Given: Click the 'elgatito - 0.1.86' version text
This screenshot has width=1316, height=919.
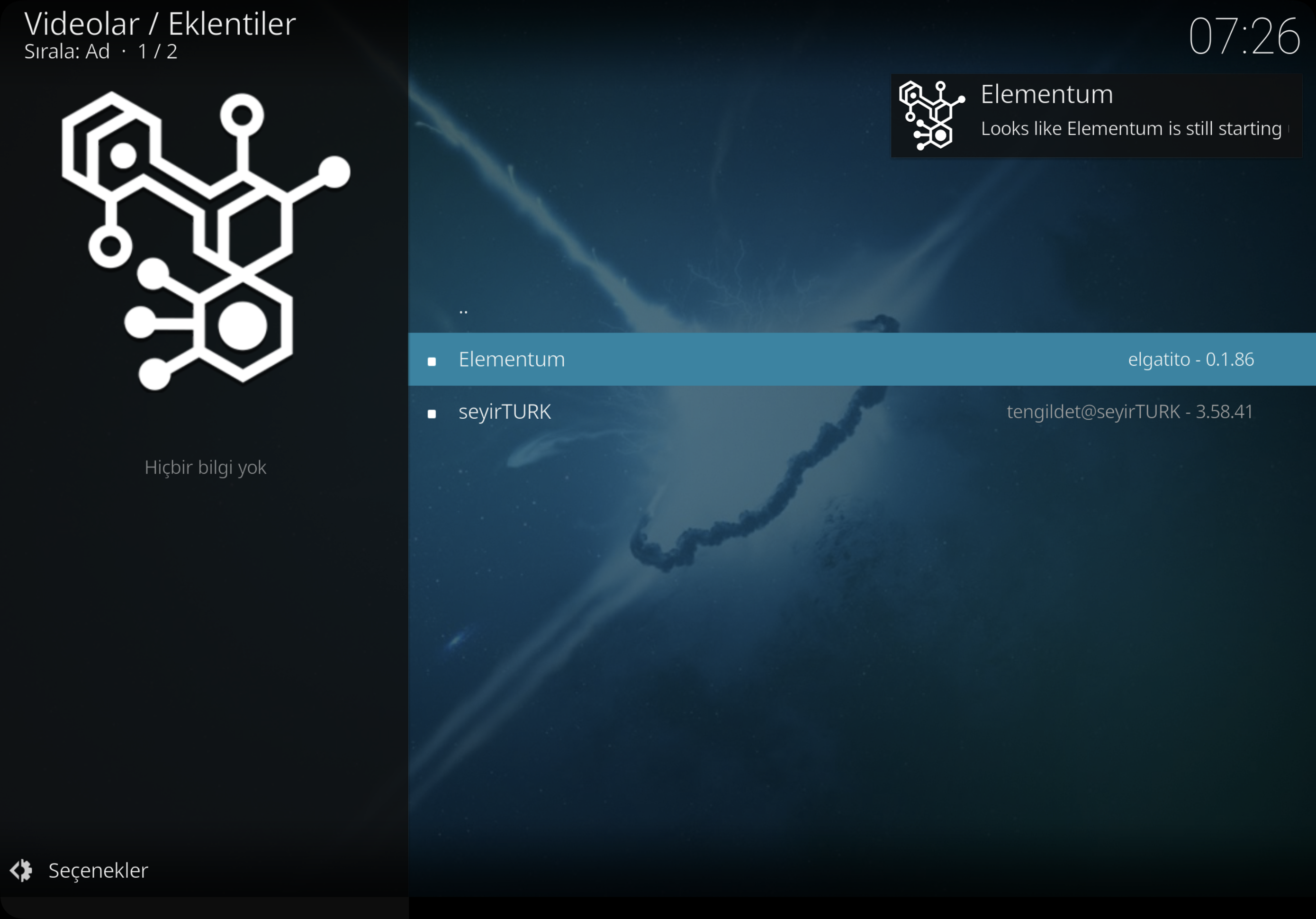Looking at the screenshot, I should coord(1190,359).
